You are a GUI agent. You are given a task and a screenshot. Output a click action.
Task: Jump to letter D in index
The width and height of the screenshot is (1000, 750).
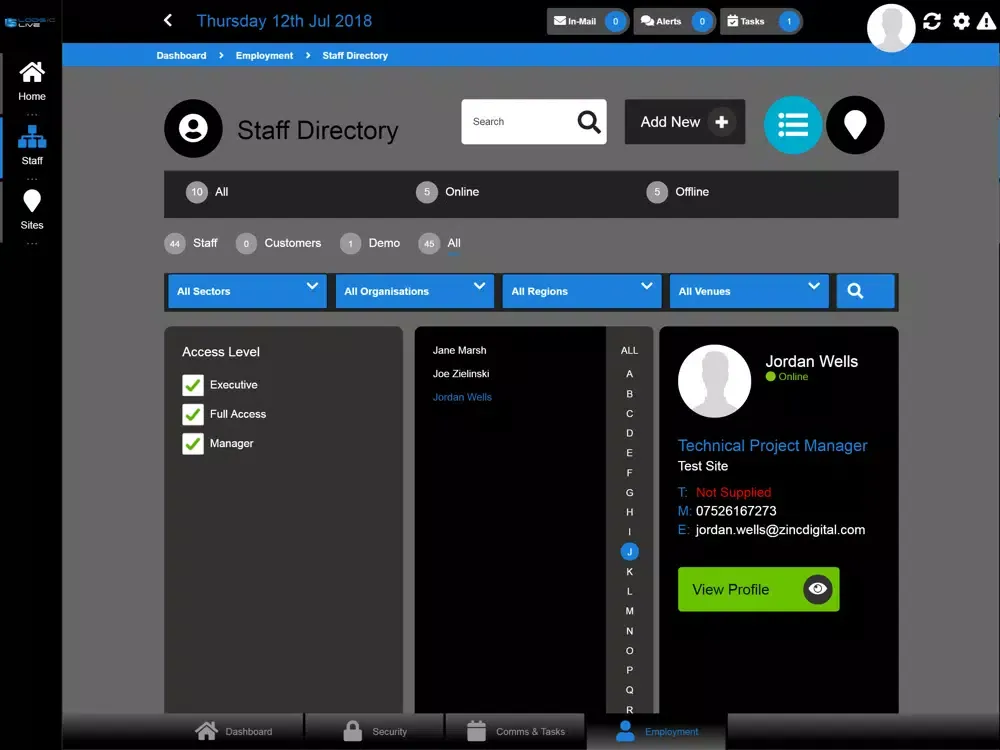click(629, 433)
